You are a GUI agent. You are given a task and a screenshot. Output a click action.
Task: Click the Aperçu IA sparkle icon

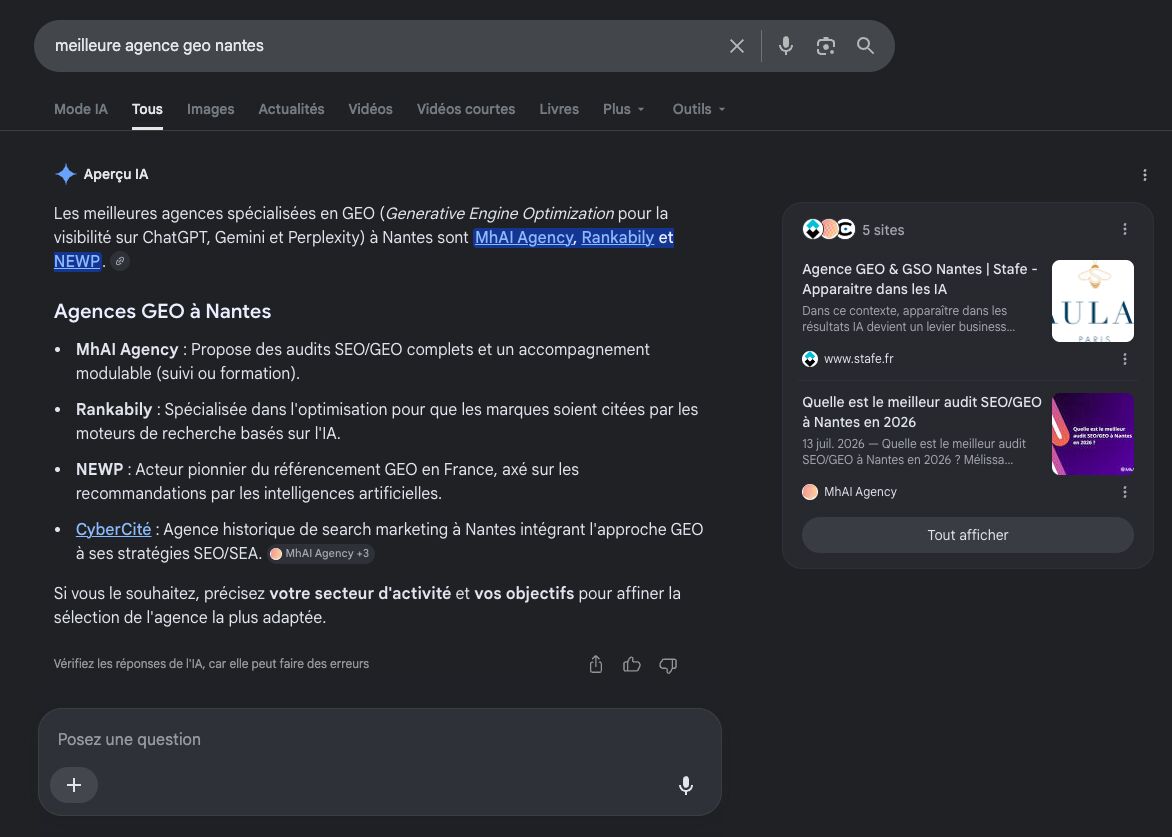point(66,174)
